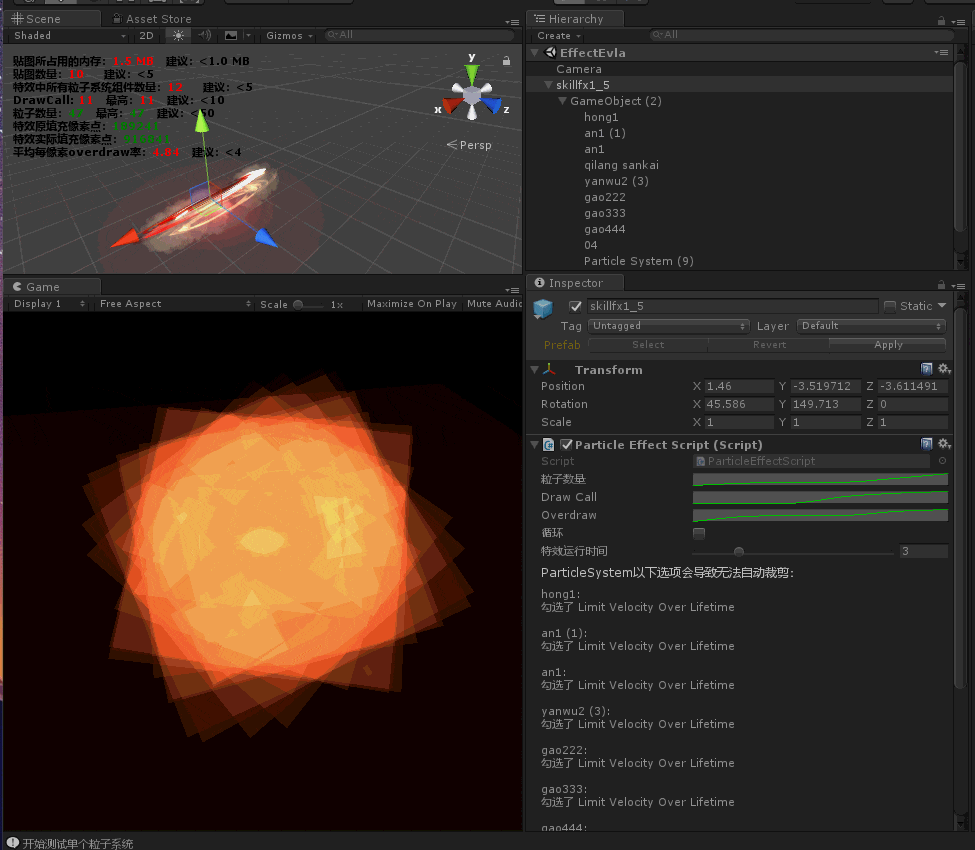Toggle scene audio speaker icon

204,35
